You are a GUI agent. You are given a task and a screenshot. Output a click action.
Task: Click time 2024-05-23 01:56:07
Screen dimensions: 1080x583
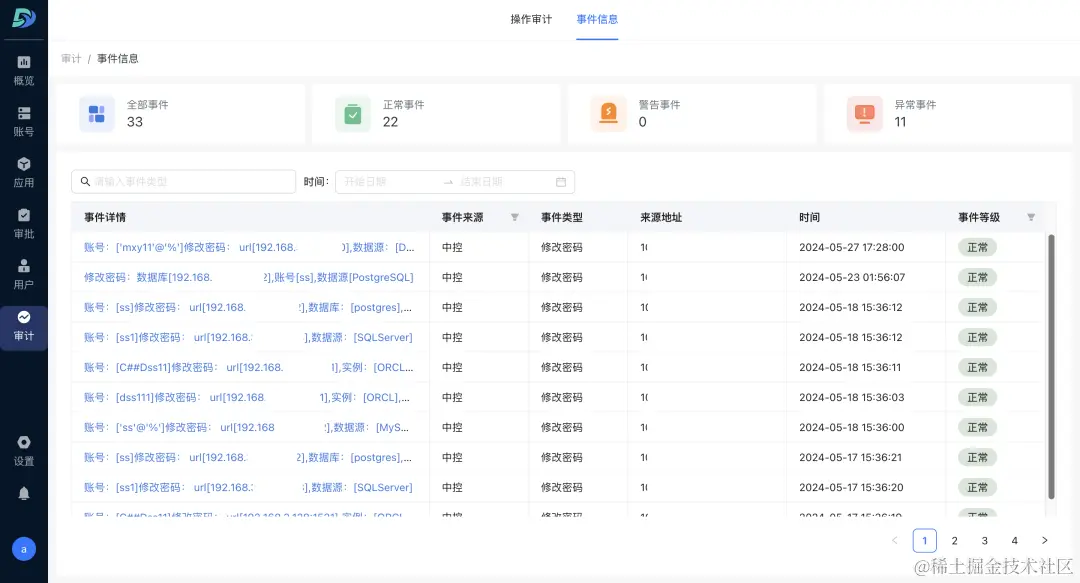[851, 277]
